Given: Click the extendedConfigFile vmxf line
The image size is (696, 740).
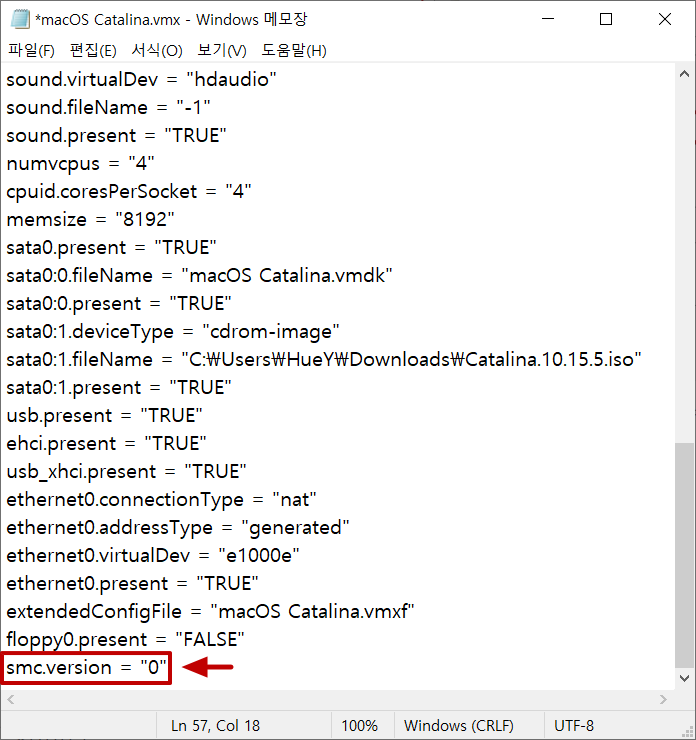Looking at the screenshot, I should [x=210, y=612].
